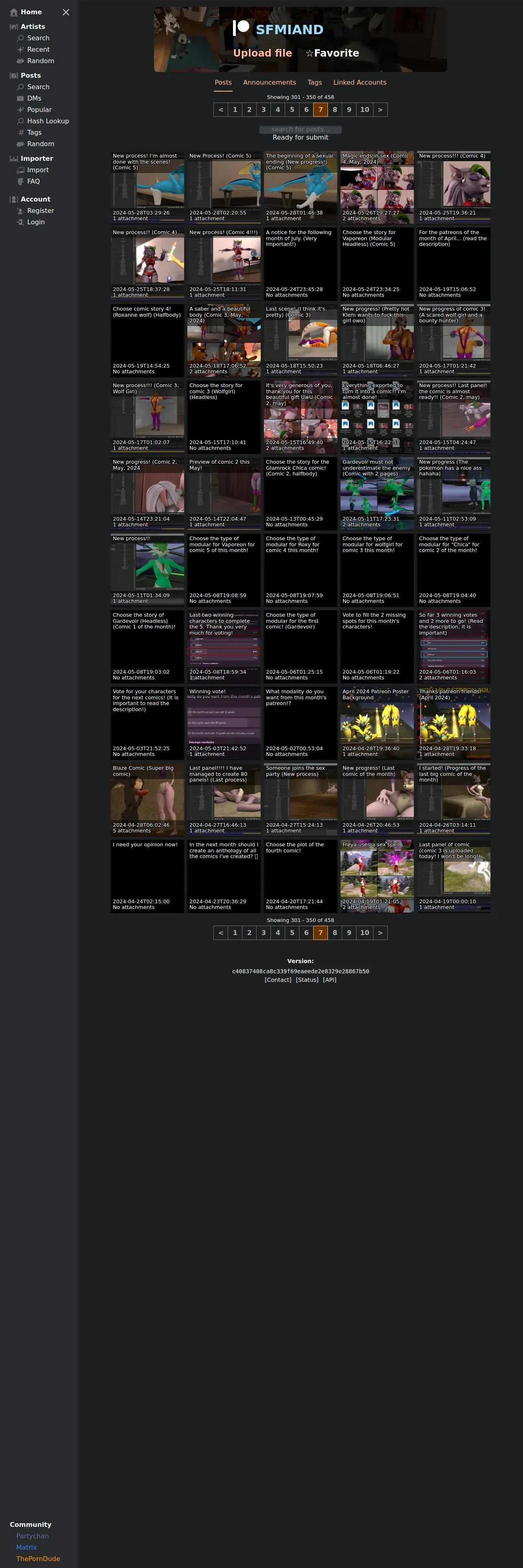Open post Blaze Comic (Super big comic)
The width and height of the screenshot is (523, 1568).
point(147,800)
